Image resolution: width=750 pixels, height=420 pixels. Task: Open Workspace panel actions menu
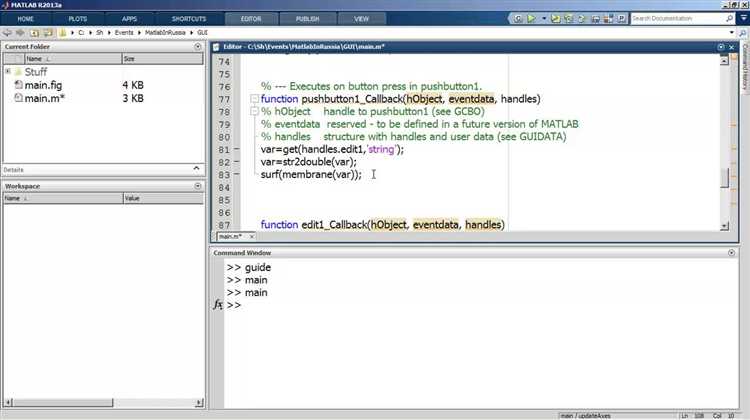[198, 186]
